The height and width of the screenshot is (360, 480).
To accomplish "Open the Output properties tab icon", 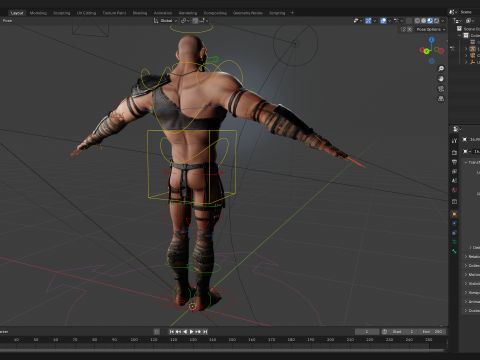I will click(454, 162).
